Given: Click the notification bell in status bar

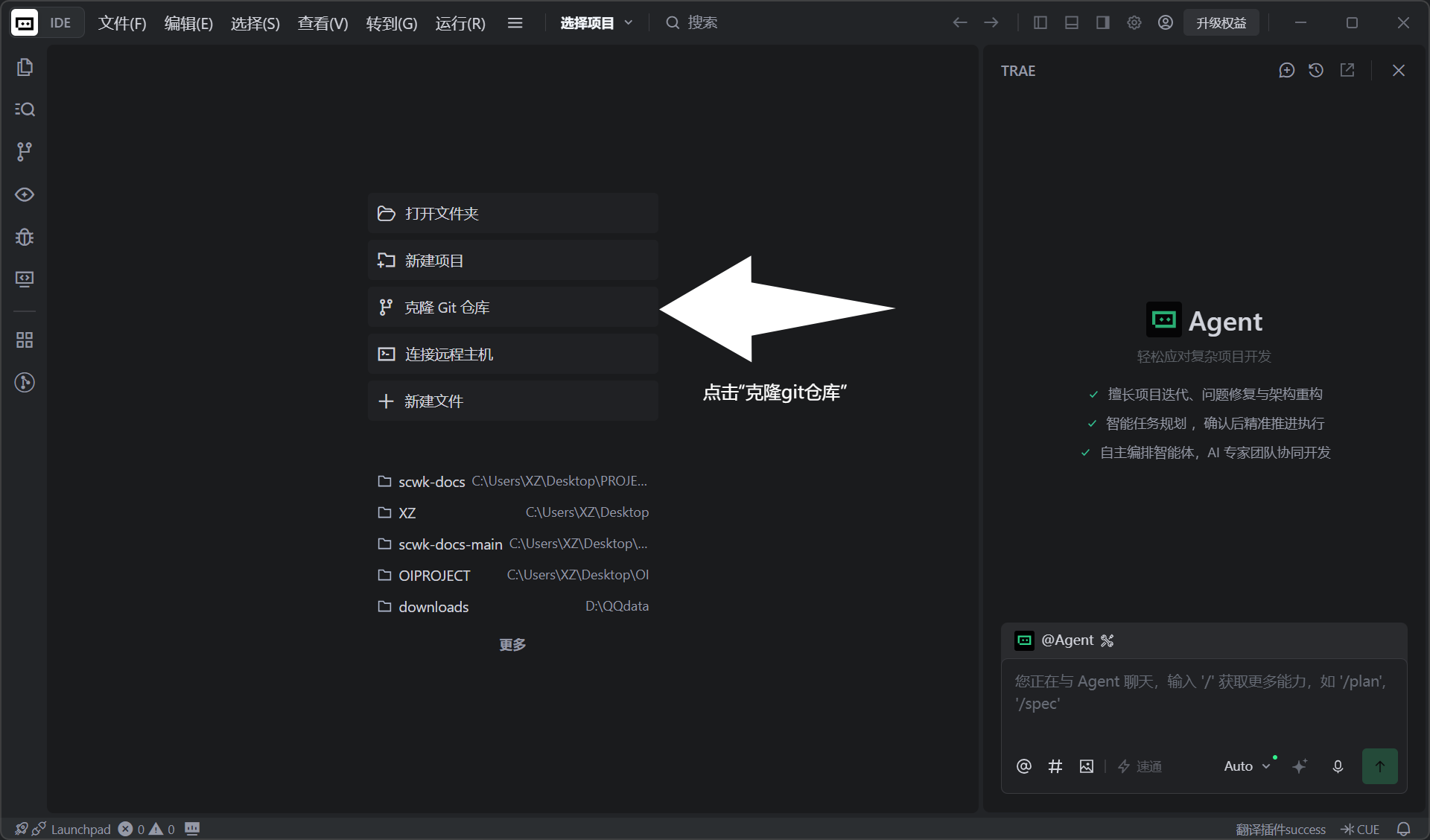Looking at the screenshot, I should 1404,829.
